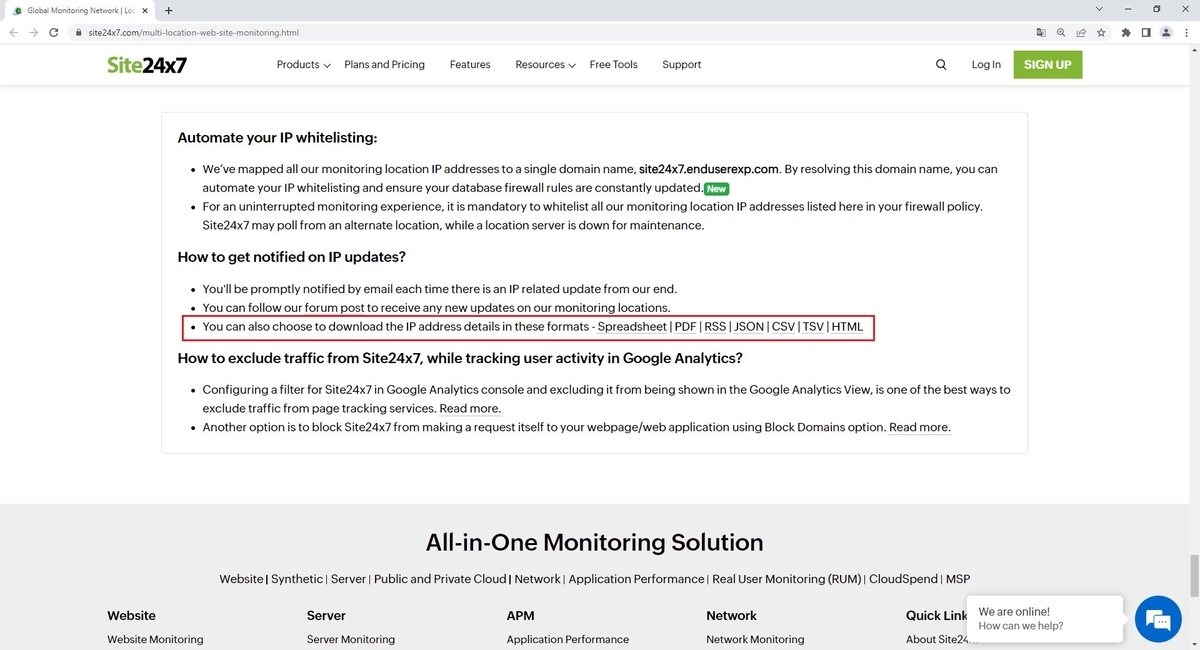Image resolution: width=1200 pixels, height=650 pixels.
Task: Open Server Monitoring footer link
Action: (x=351, y=639)
